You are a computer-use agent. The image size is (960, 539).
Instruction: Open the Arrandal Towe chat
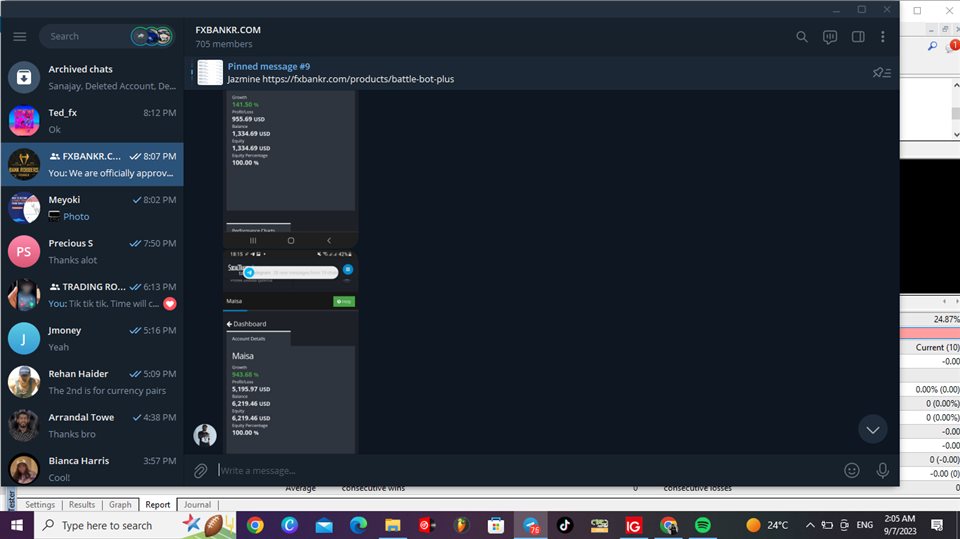pos(92,425)
